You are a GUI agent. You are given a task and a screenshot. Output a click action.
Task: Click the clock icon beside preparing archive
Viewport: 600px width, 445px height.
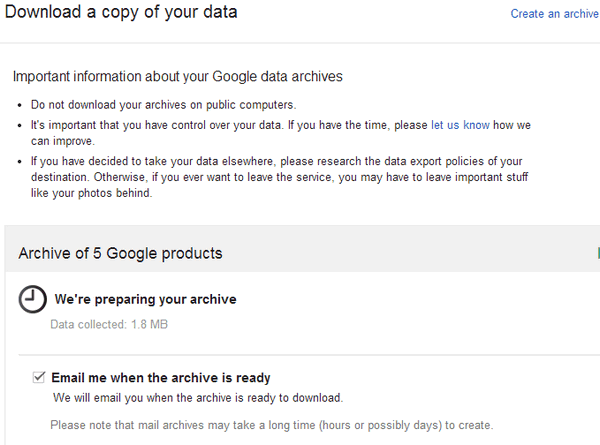[x=33, y=299]
